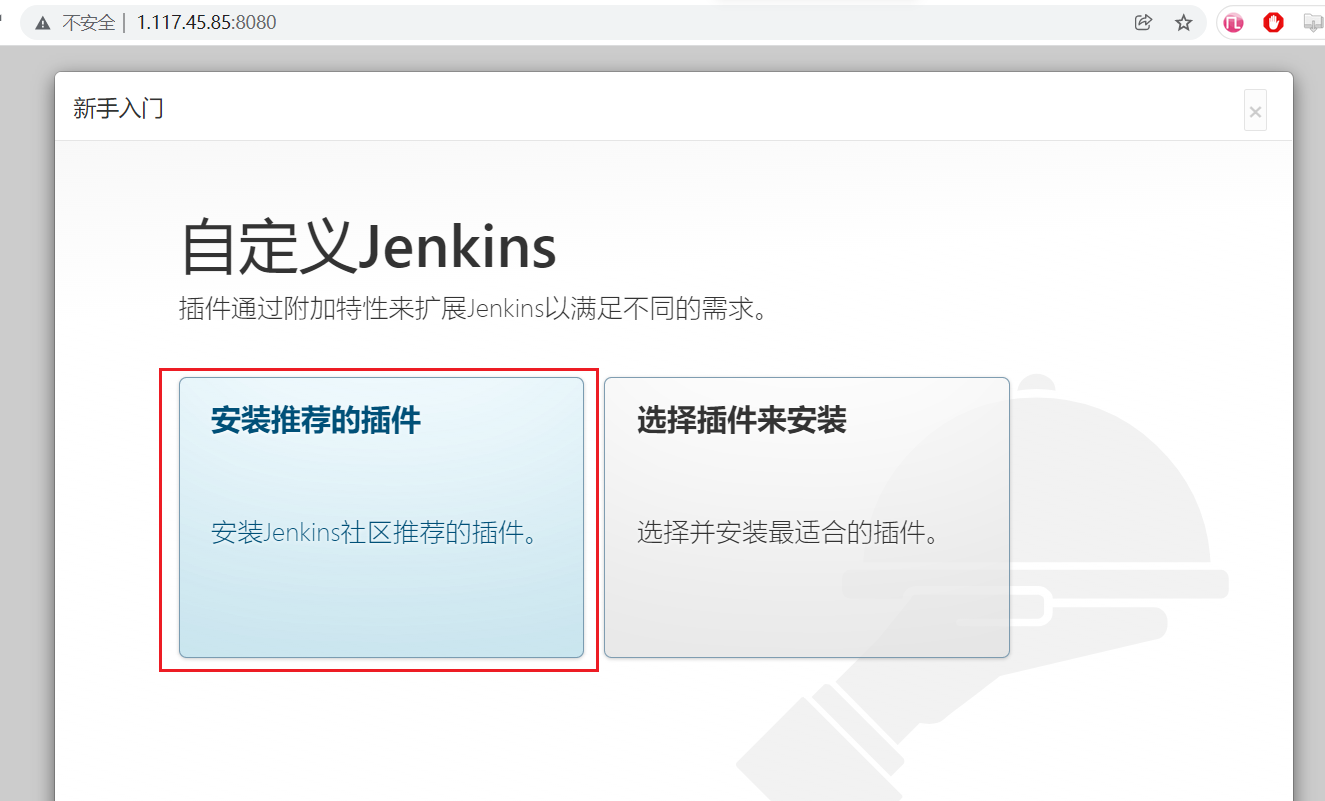The height and width of the screenshot is (801, 1325).
Task: Click the 不安全 label in address bar
Action: pyautogui.click(x=89, y=23)
